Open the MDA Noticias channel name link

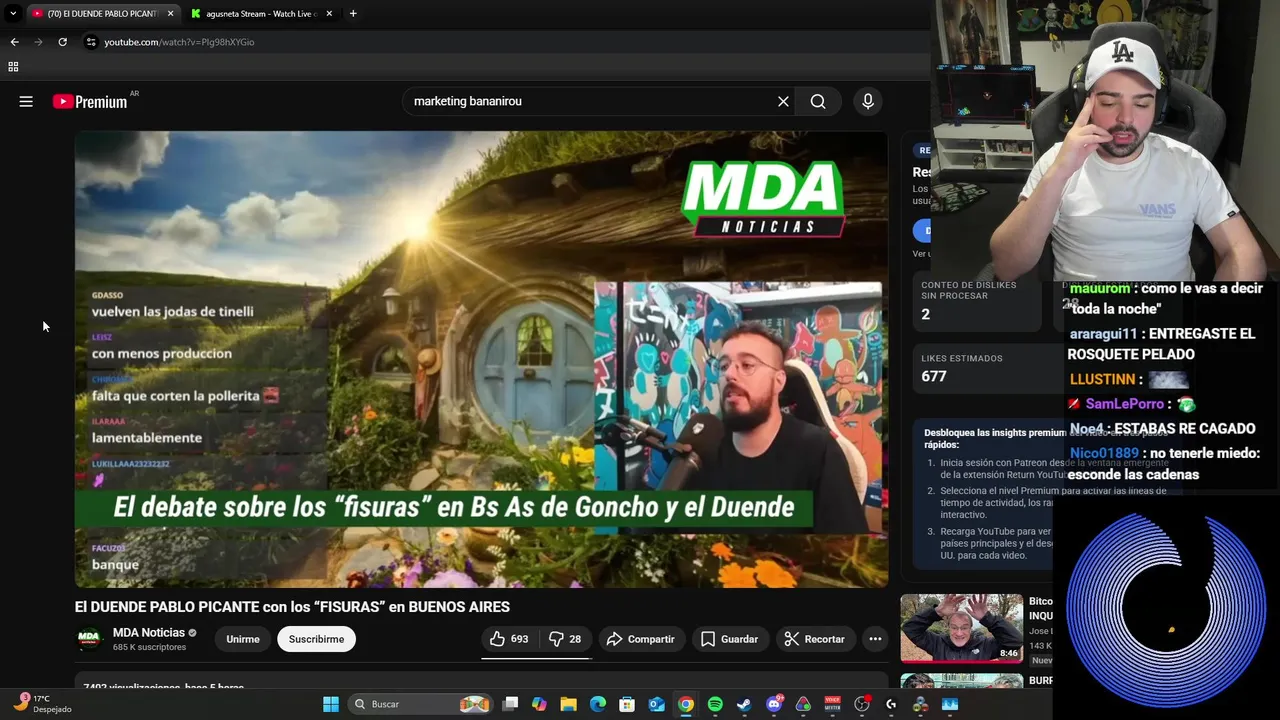pos(149,633)
